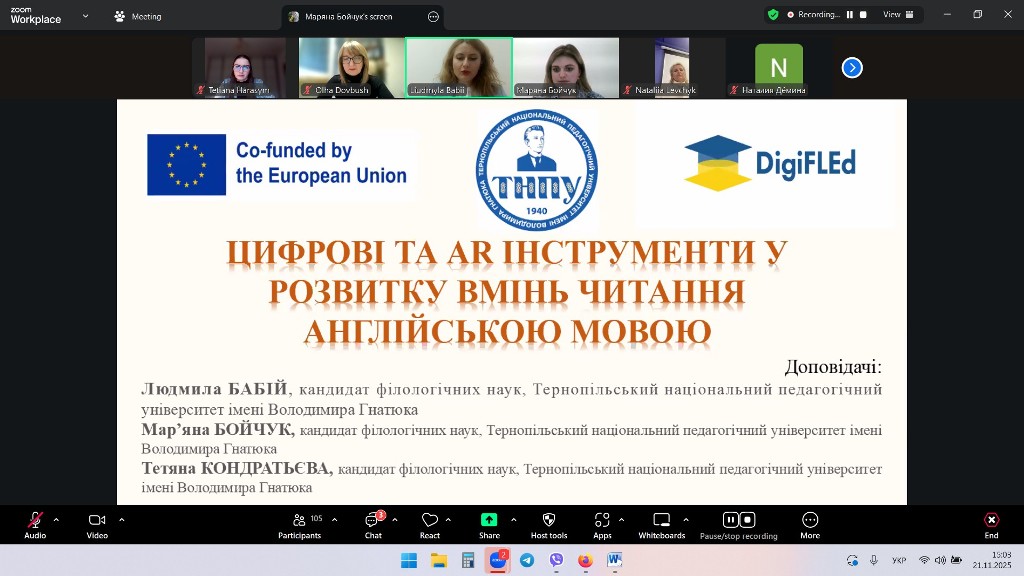
Task: Switch to the Meeting tab
Action: pos(138,16)
